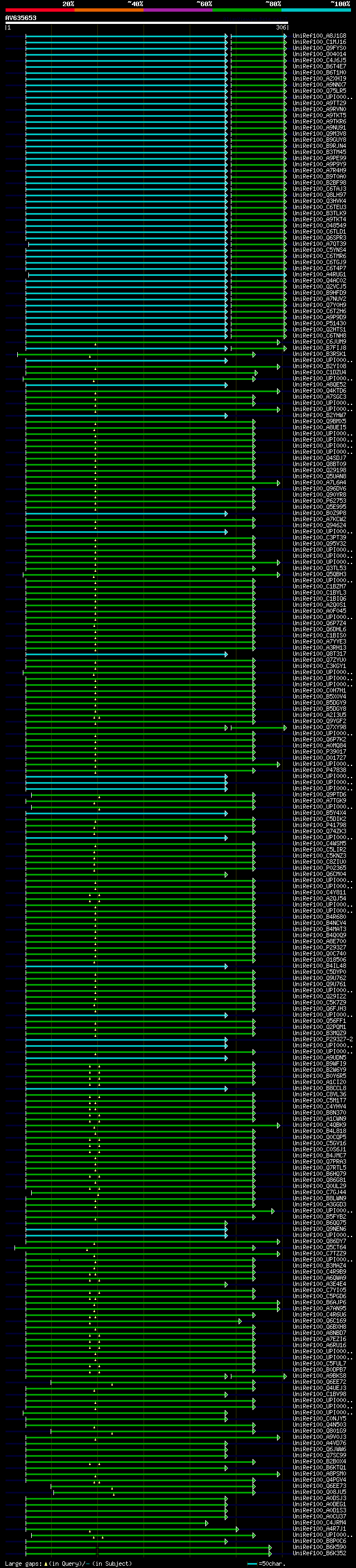Select hit UniRef100_Q75LR5
Screen dimensions: 356x1568
coord(319,91)
